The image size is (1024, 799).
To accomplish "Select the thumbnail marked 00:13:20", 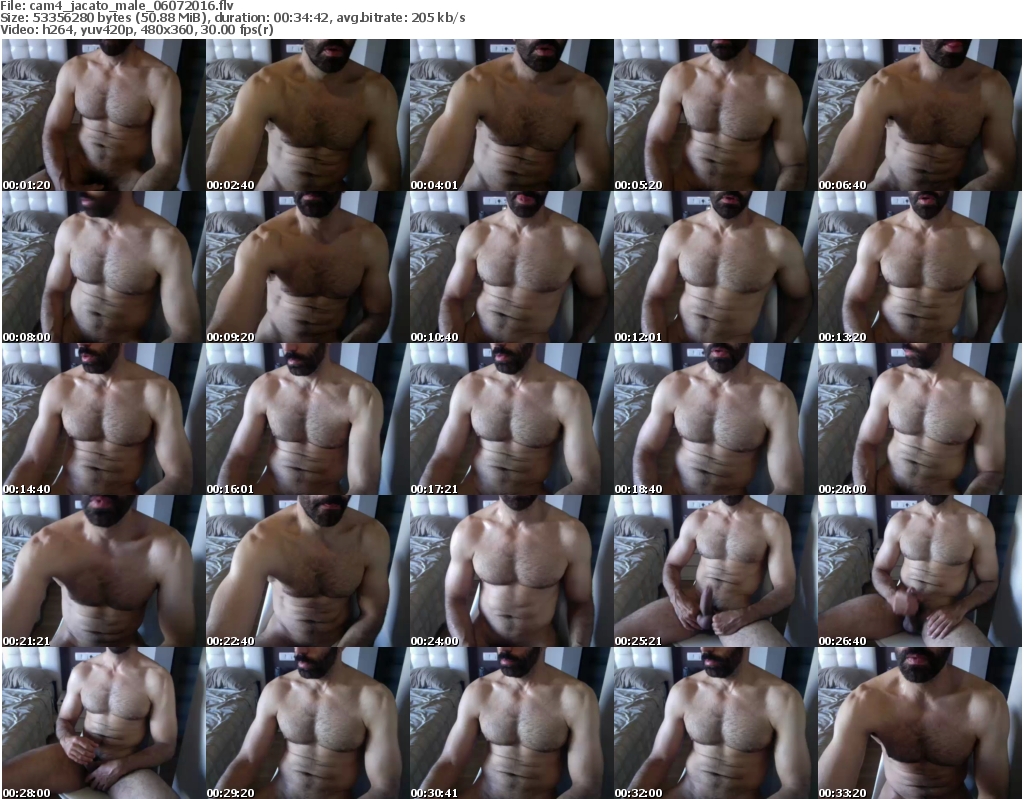I will point(918,267).
